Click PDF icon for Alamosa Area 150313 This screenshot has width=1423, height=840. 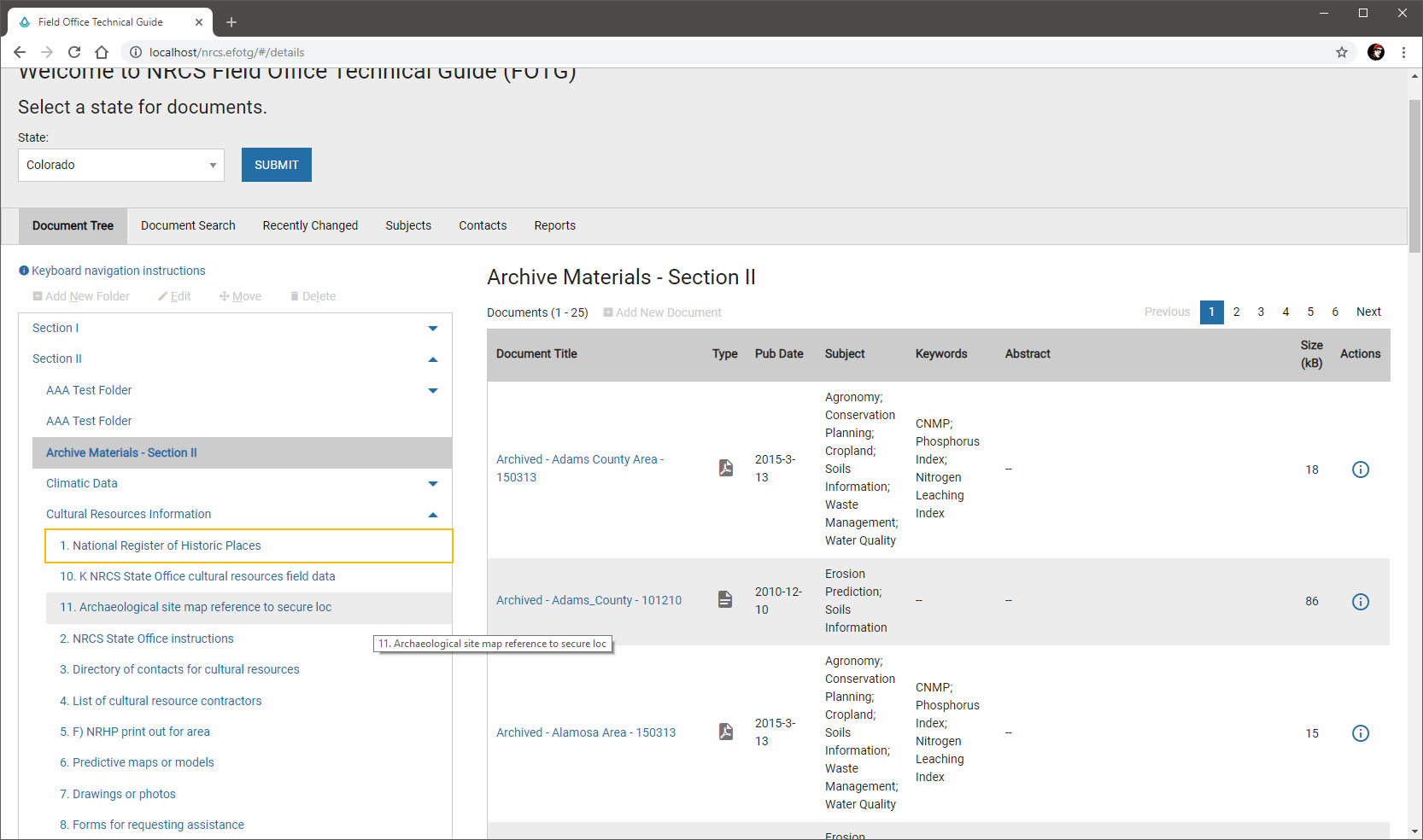pyautogui.click(x=726, y=732)
